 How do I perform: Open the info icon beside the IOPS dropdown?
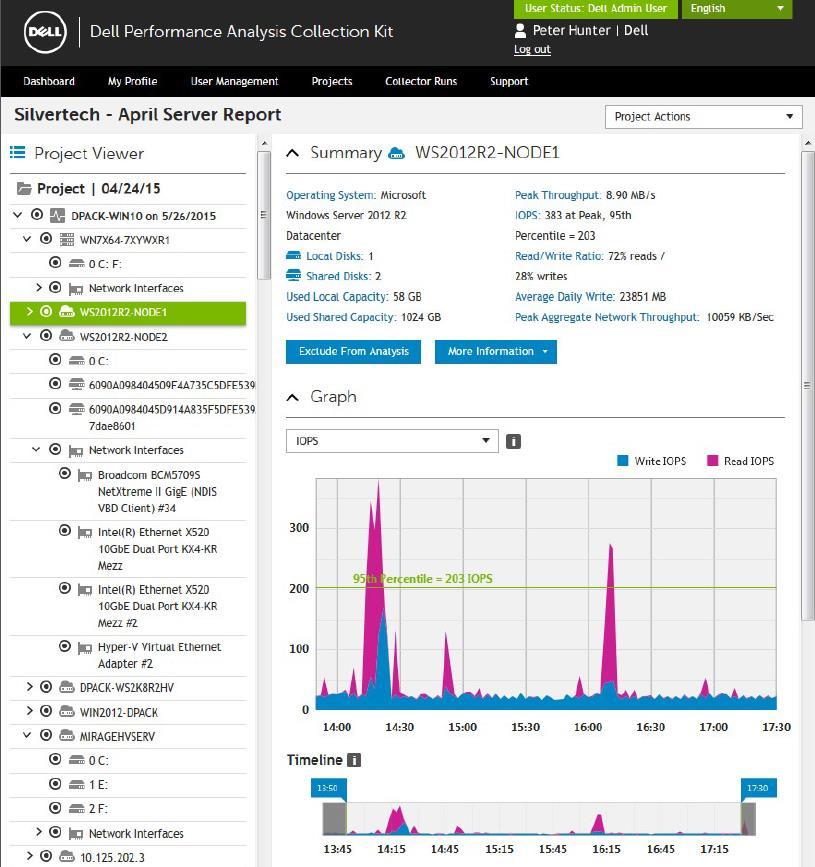(x=513, y=441)
